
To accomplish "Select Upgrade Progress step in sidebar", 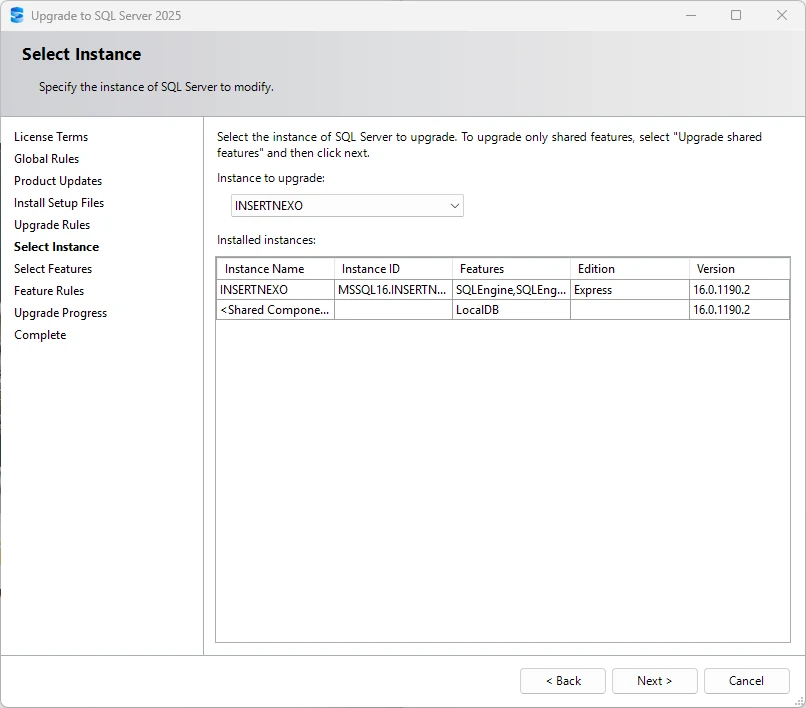I will coord(61,313).
